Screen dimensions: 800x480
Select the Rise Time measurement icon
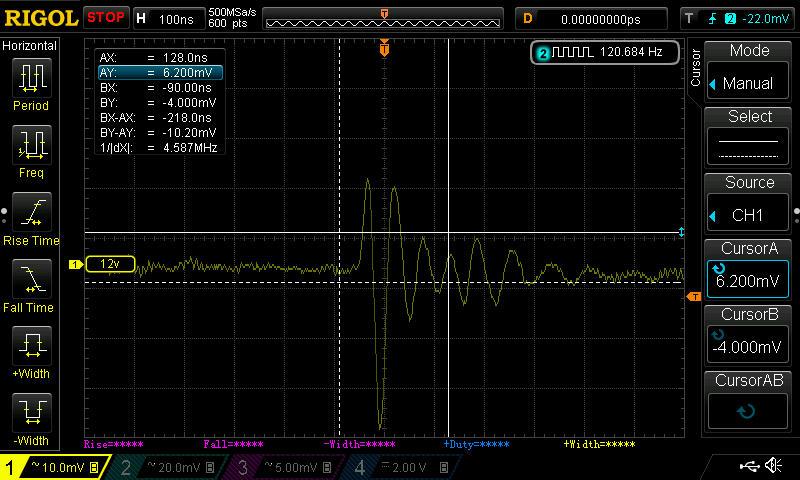coord(31,212)
